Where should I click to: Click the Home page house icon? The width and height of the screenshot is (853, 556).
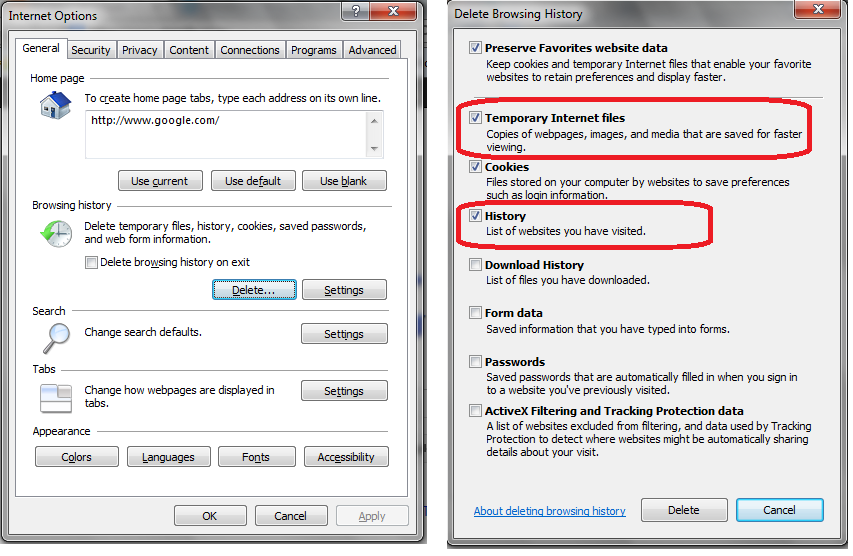click(55, 106)
